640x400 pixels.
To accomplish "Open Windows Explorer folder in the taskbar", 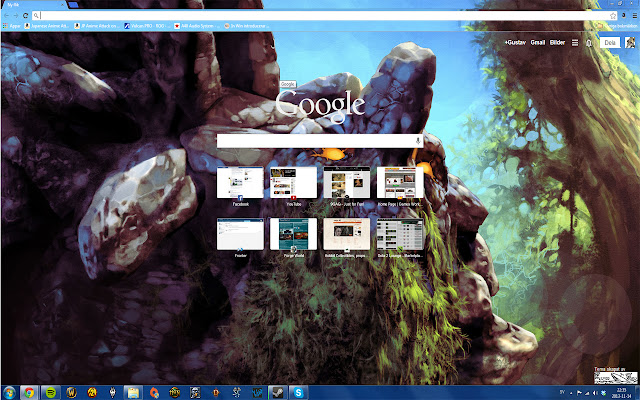I will pyautogui.click(x=133, y=393).
